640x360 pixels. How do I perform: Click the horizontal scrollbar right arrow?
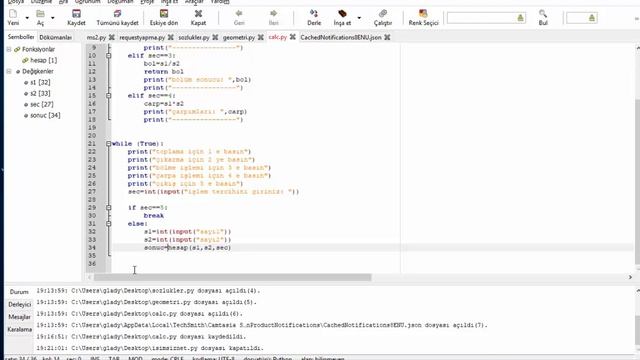tap(630, 277)
